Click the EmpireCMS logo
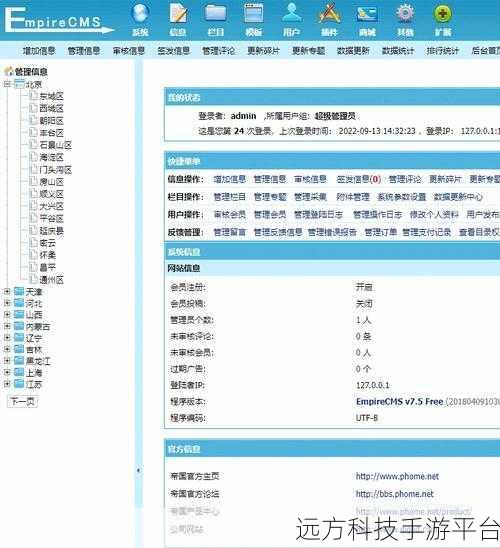This screenshot has width=500, height=548. [x=59, y=20]
